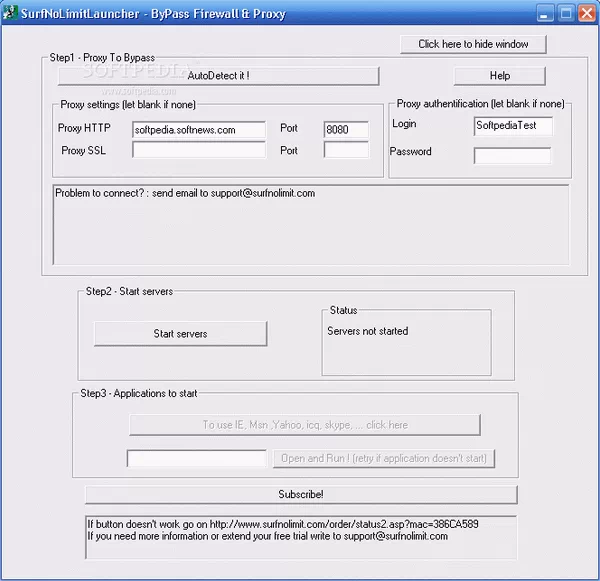Click the Proxy SSL Port field
Image resolution: width=600 pixels, height=581 pixels.
coord(346,150)
